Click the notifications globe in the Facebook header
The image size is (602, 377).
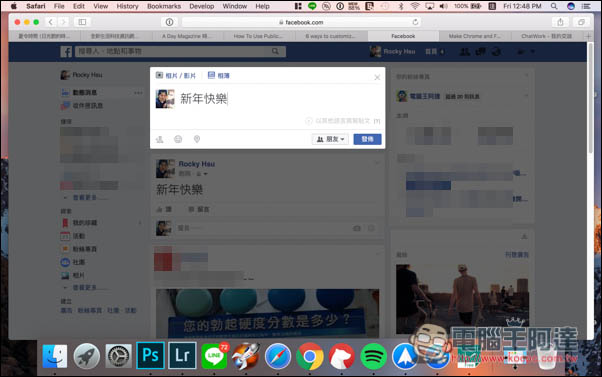click(496, 51)
